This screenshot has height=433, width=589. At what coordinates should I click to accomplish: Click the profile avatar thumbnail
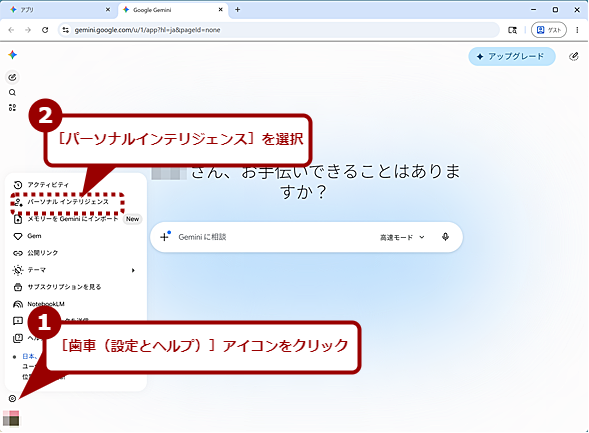tap(11, 418)
